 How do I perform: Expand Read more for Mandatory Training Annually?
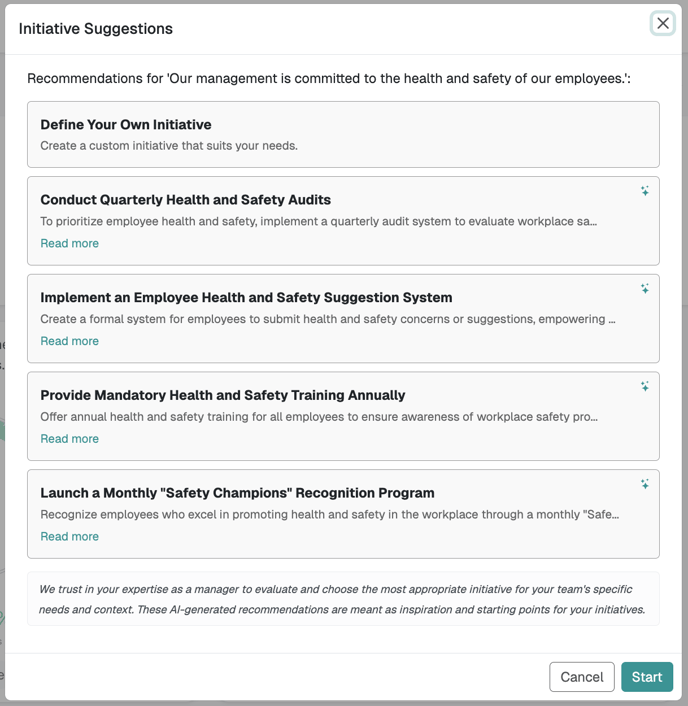[69, 439]
